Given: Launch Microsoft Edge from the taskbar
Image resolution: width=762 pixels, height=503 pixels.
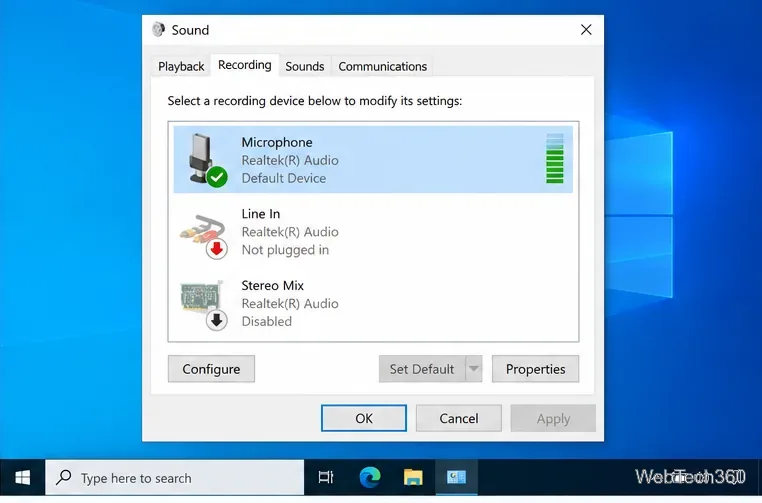Looking at the screenshot, I should 370,478.
